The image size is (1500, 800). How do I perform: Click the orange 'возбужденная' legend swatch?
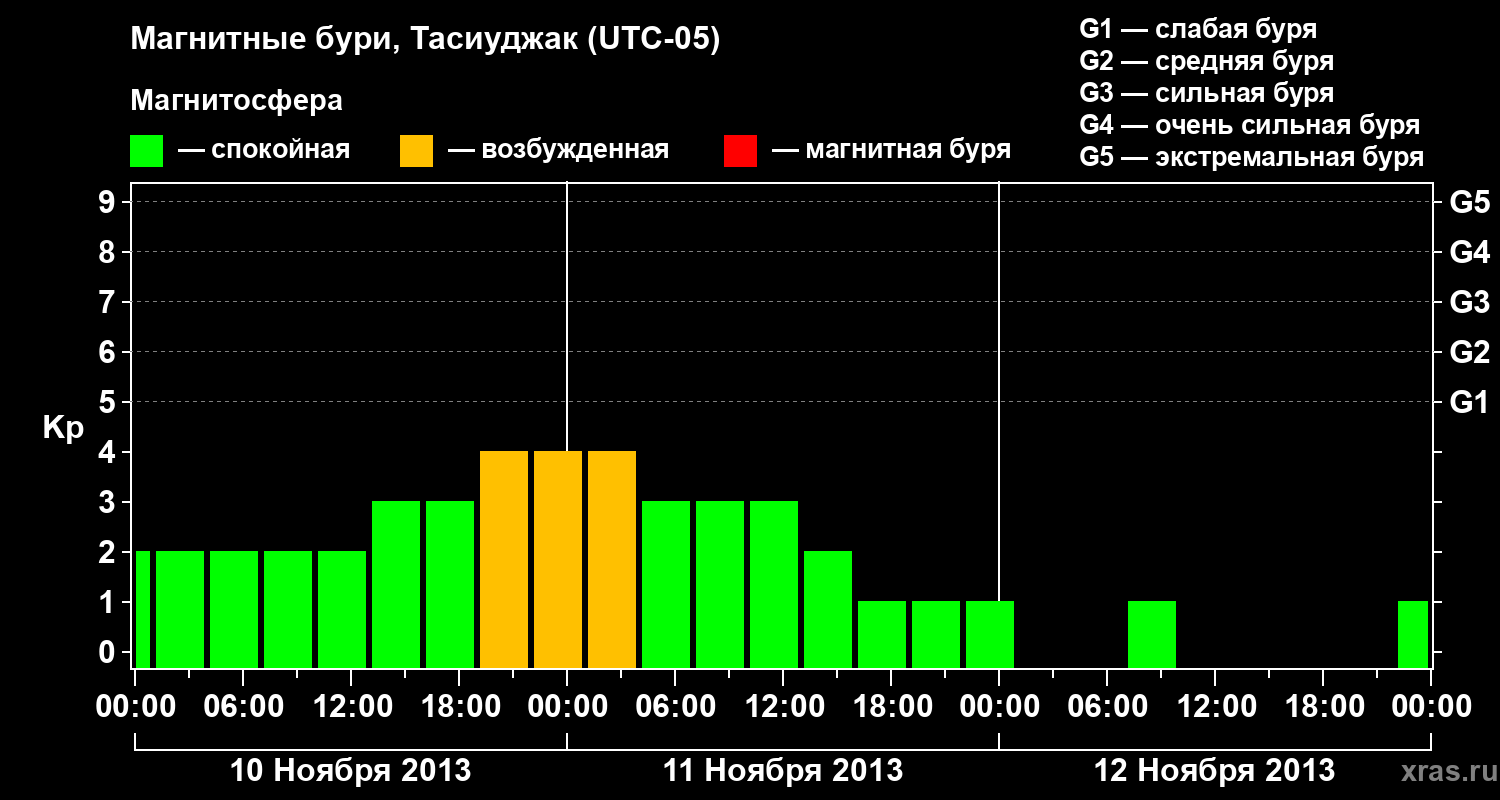pos(416,151)
